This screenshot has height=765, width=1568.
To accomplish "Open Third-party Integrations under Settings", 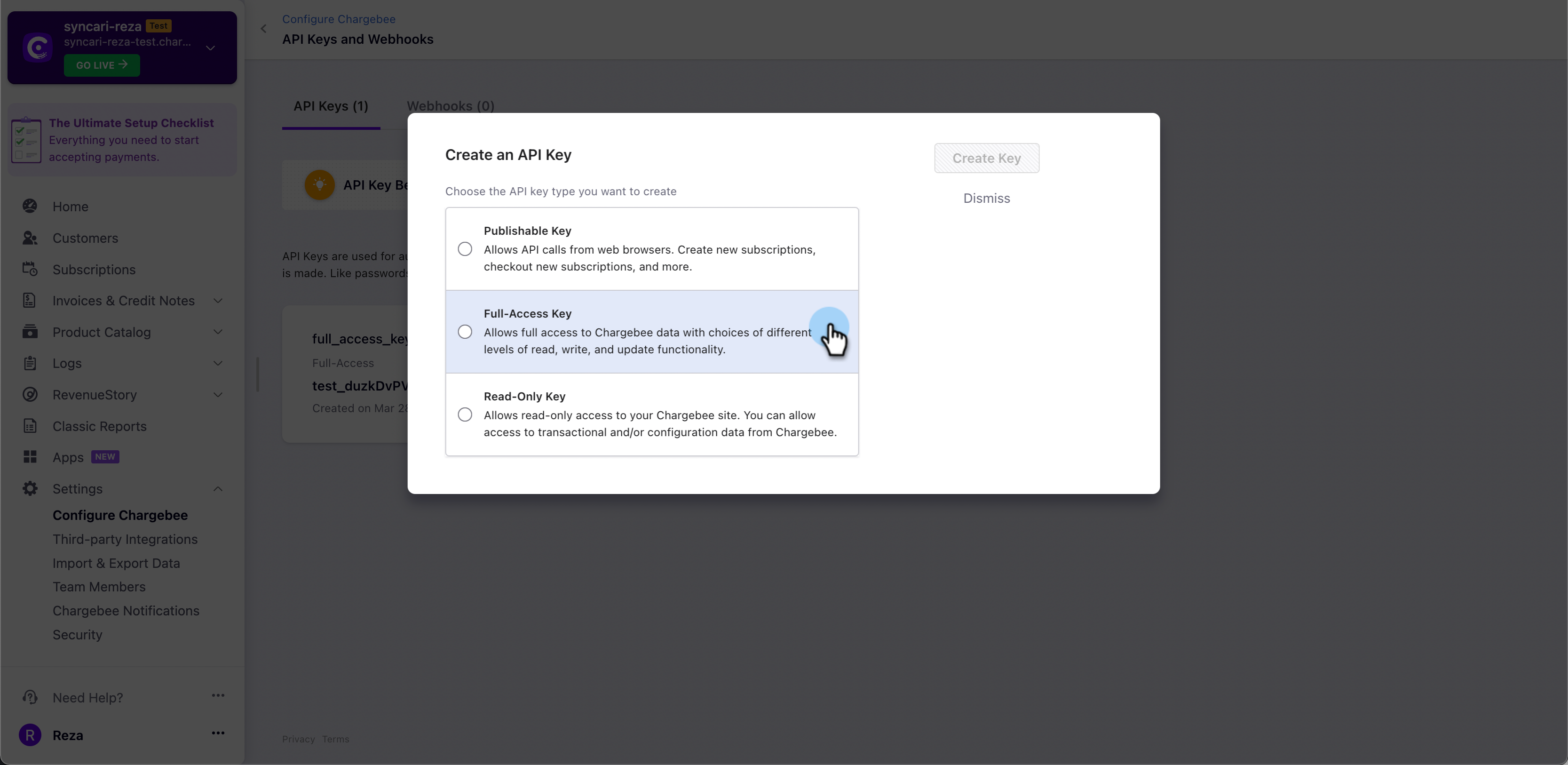I will tap(125, 539).
